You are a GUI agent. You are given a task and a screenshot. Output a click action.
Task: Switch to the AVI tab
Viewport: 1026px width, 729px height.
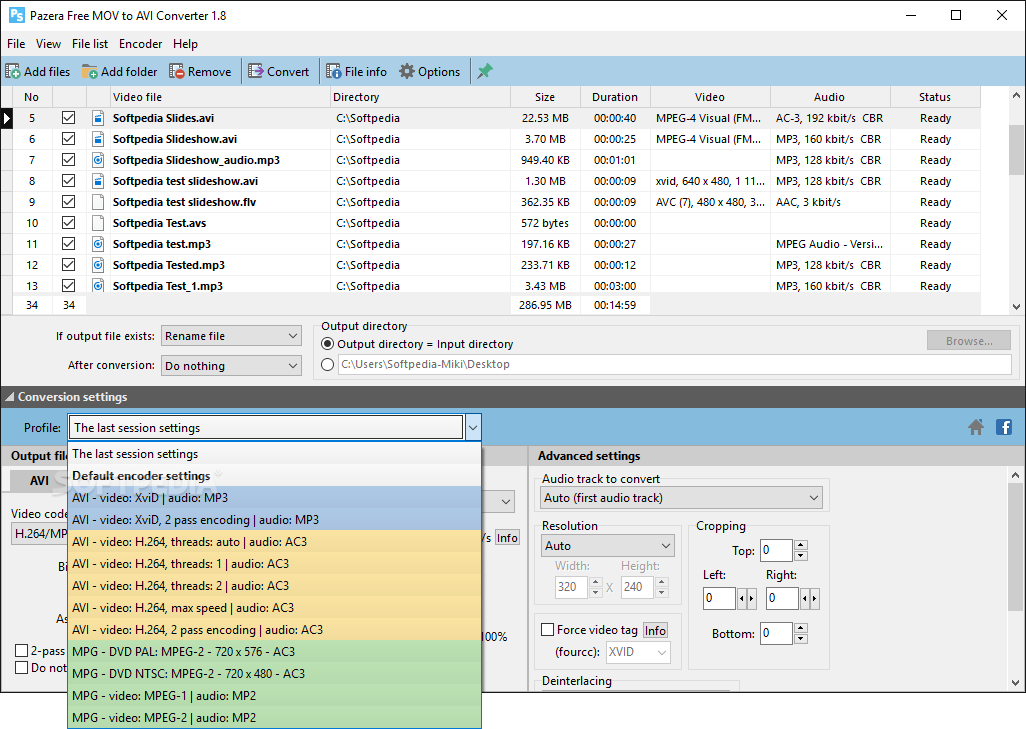pos(39,480)
